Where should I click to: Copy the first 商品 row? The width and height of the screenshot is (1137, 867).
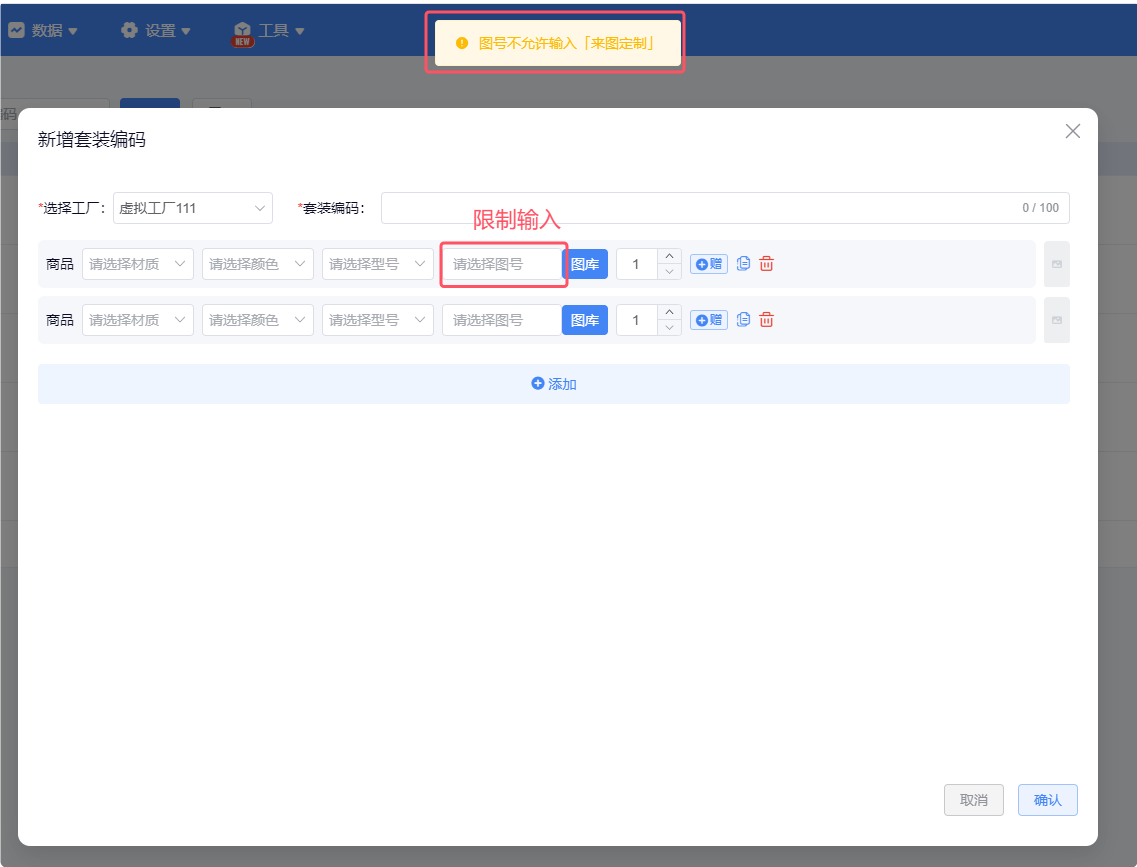[x=743, y=264]
